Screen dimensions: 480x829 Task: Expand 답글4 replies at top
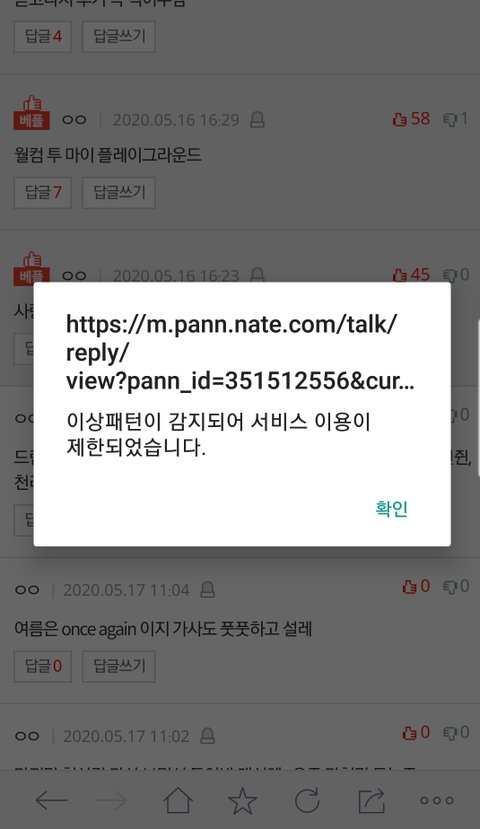[x=43, y=36]
